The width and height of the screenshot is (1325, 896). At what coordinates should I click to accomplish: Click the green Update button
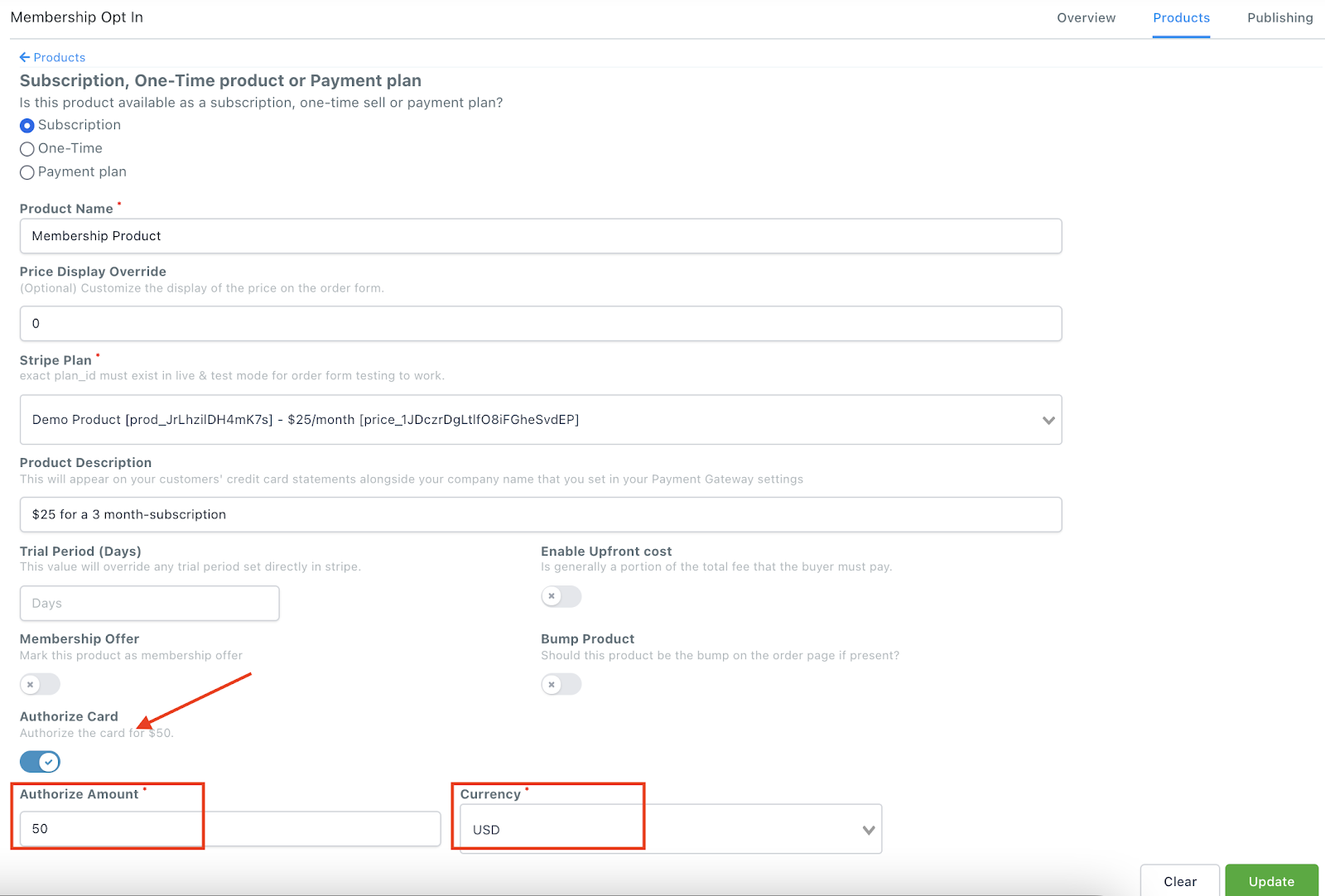(x=1271, y=881)
